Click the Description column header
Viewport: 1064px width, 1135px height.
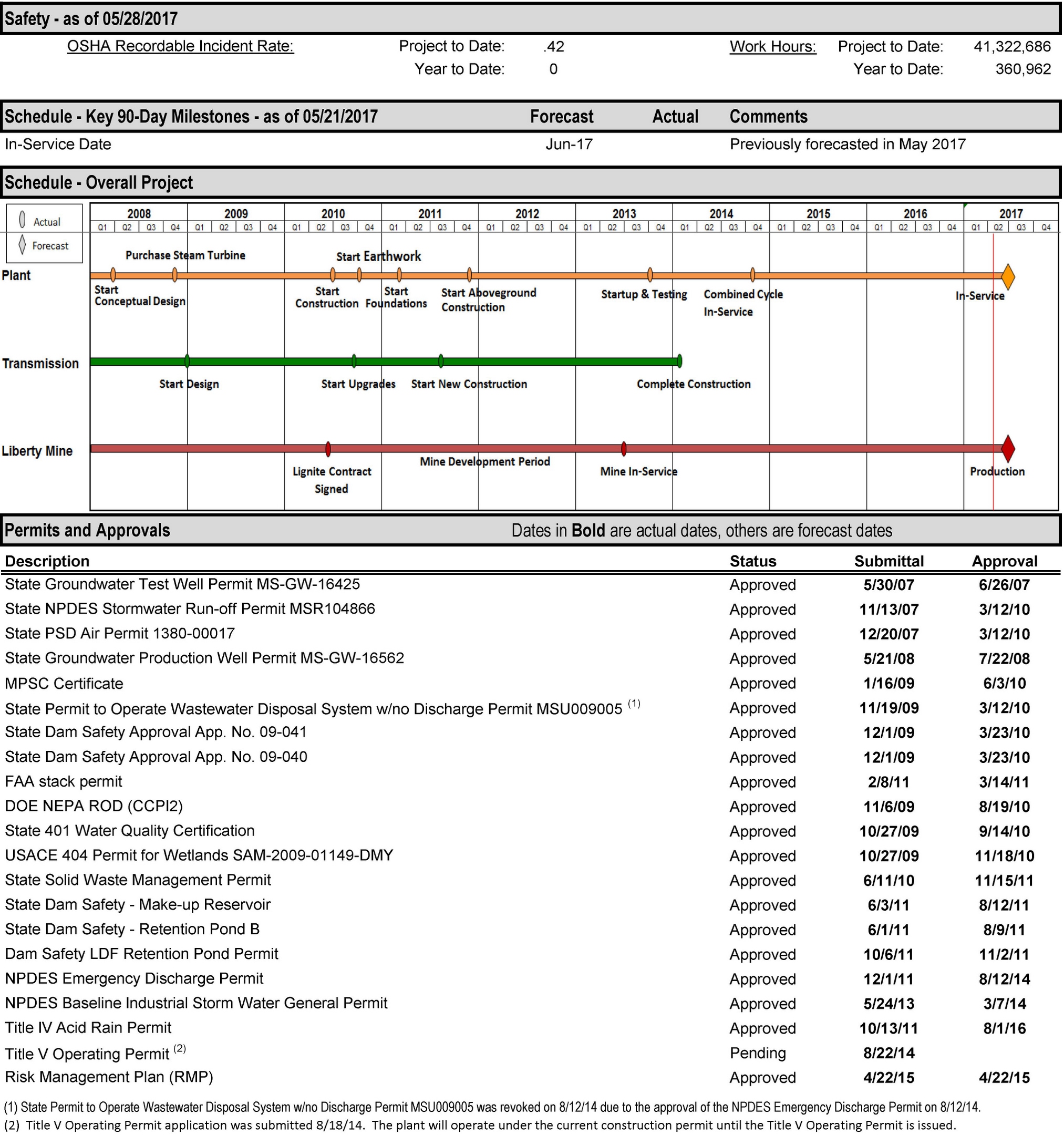(47, 561)
